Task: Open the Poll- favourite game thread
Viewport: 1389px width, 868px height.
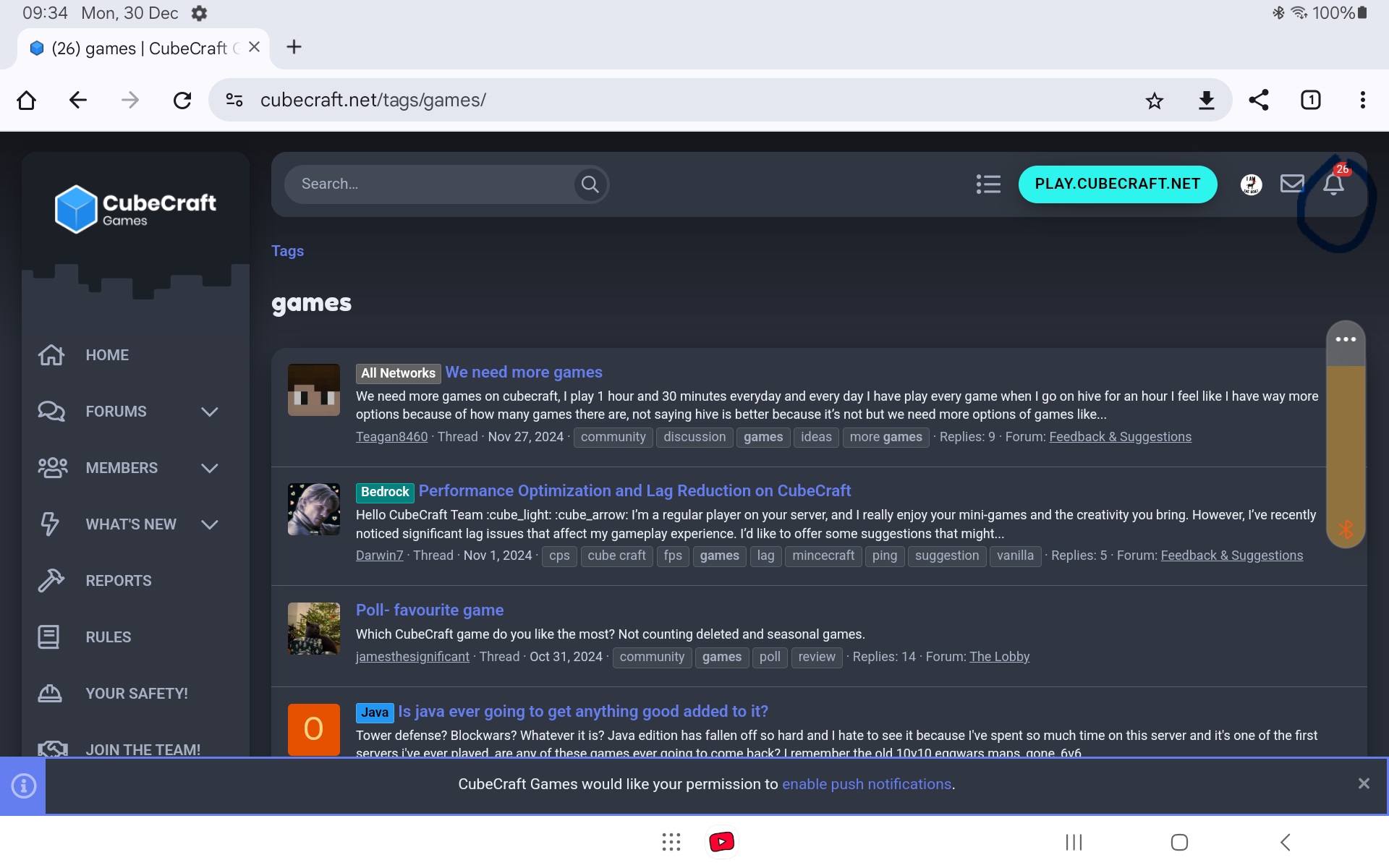Action: click(x=430, y=610)
